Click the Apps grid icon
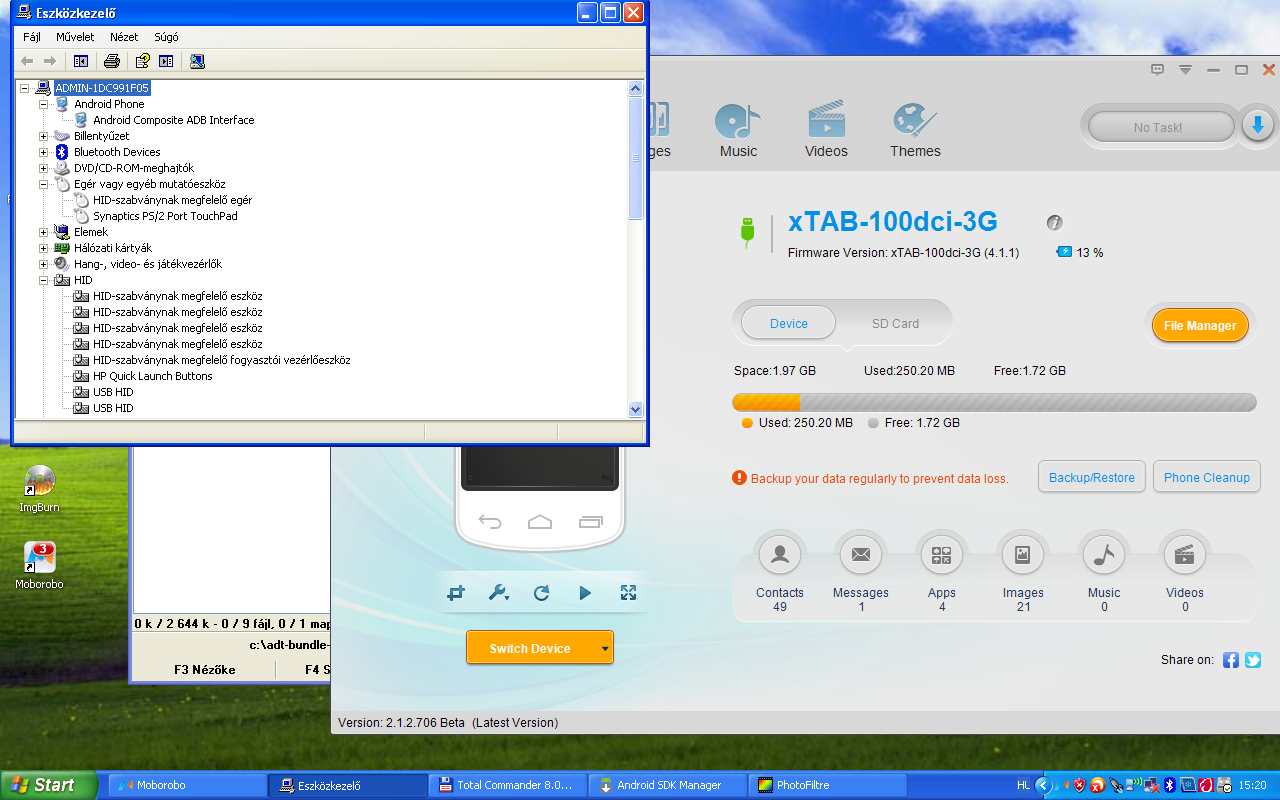The width and height of the screenshot is (1280, 800). (x=941, y=555)
